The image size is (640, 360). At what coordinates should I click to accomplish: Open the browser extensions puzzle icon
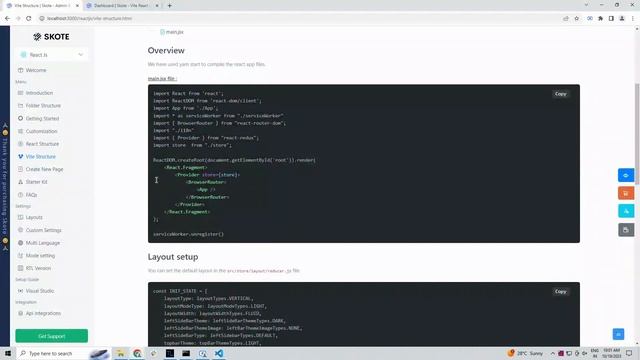click(x=600, y=18)
